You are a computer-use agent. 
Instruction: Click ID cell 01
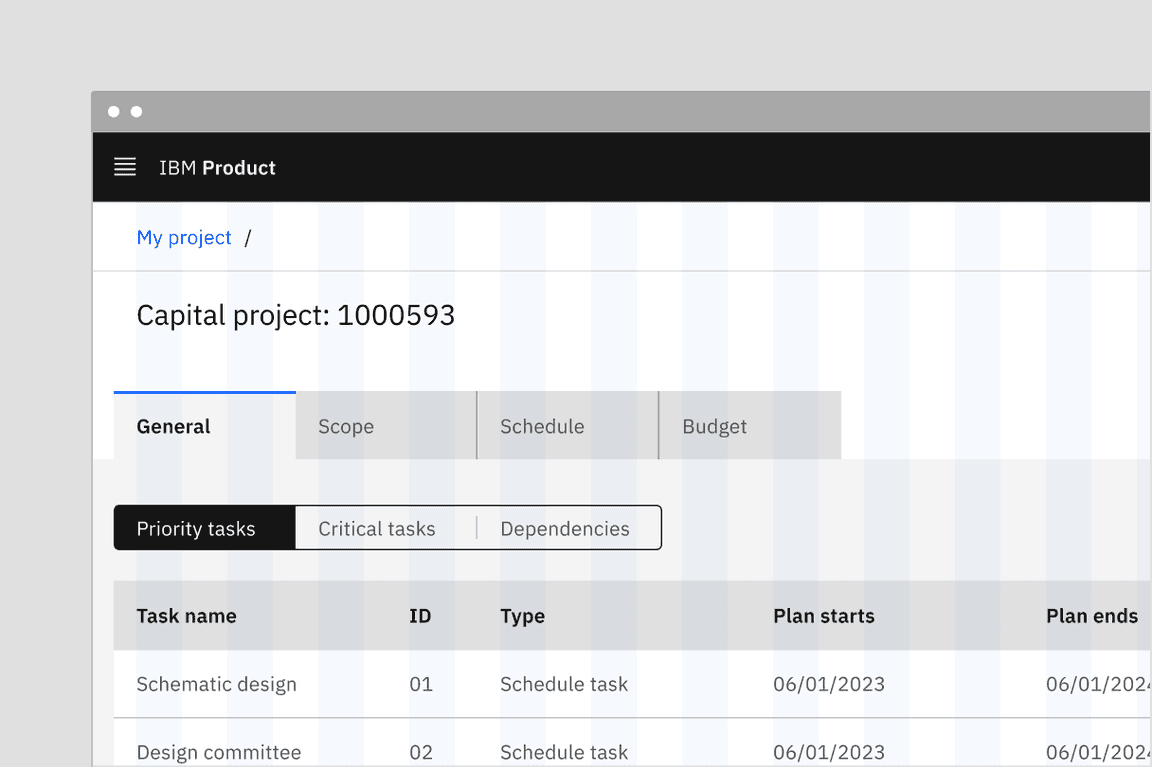421,684
